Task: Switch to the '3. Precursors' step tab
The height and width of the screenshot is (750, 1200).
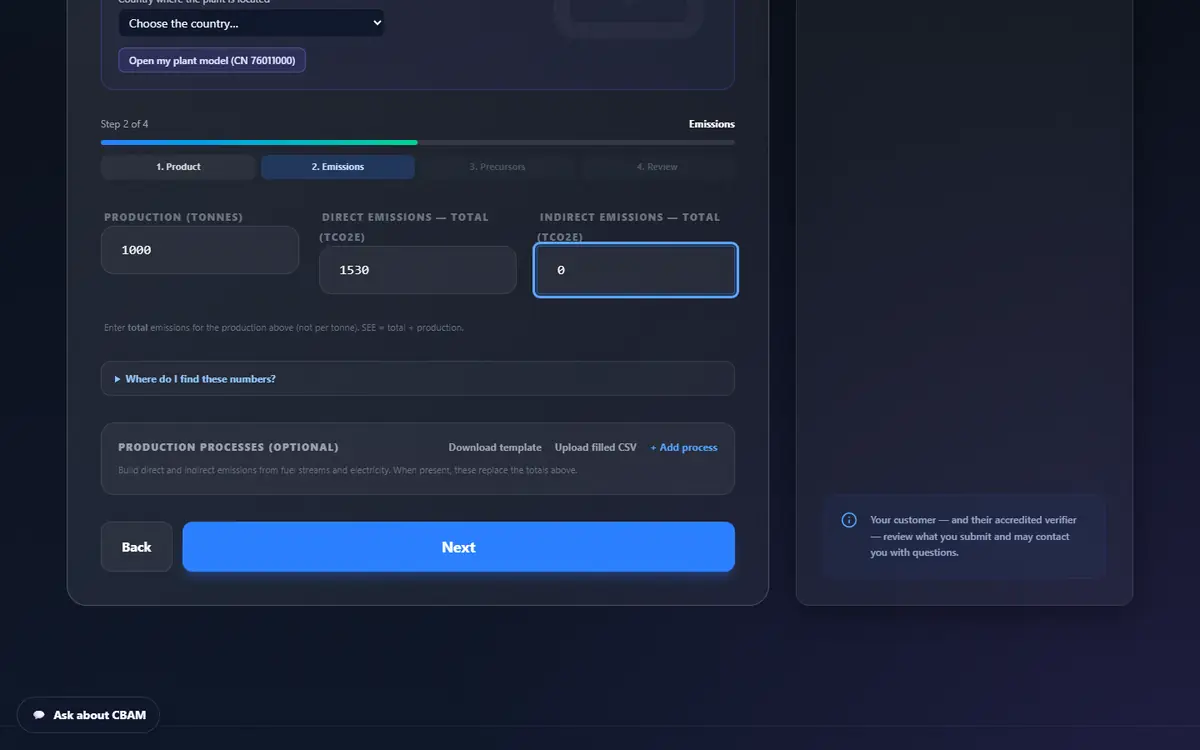Action: (498, 167)
